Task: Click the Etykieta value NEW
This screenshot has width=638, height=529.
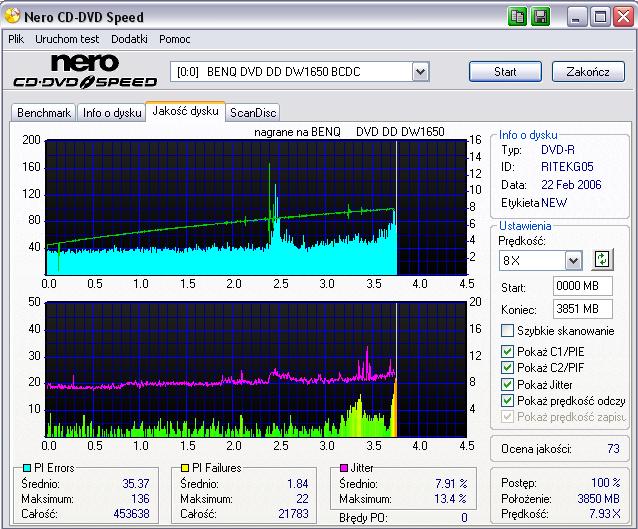Action: (554, 203)
